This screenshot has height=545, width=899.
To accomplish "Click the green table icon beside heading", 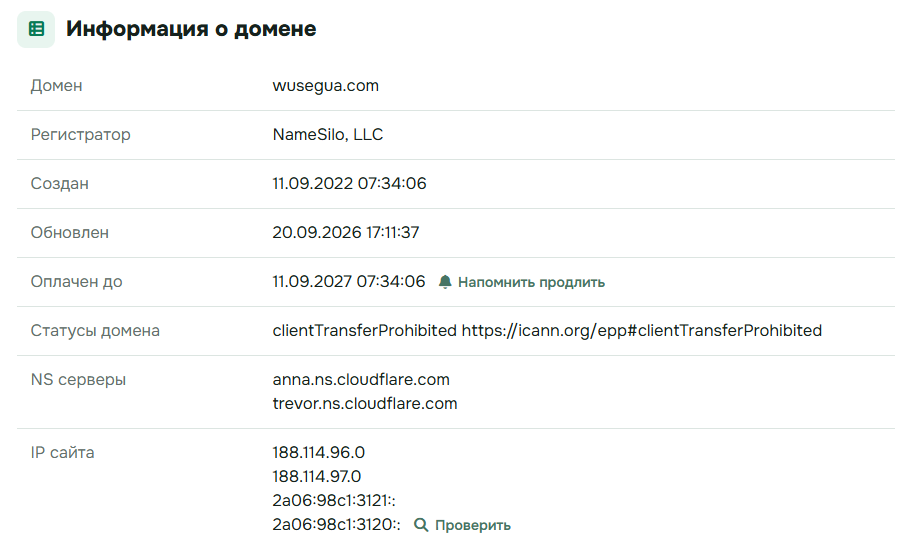I will [36, 29].
